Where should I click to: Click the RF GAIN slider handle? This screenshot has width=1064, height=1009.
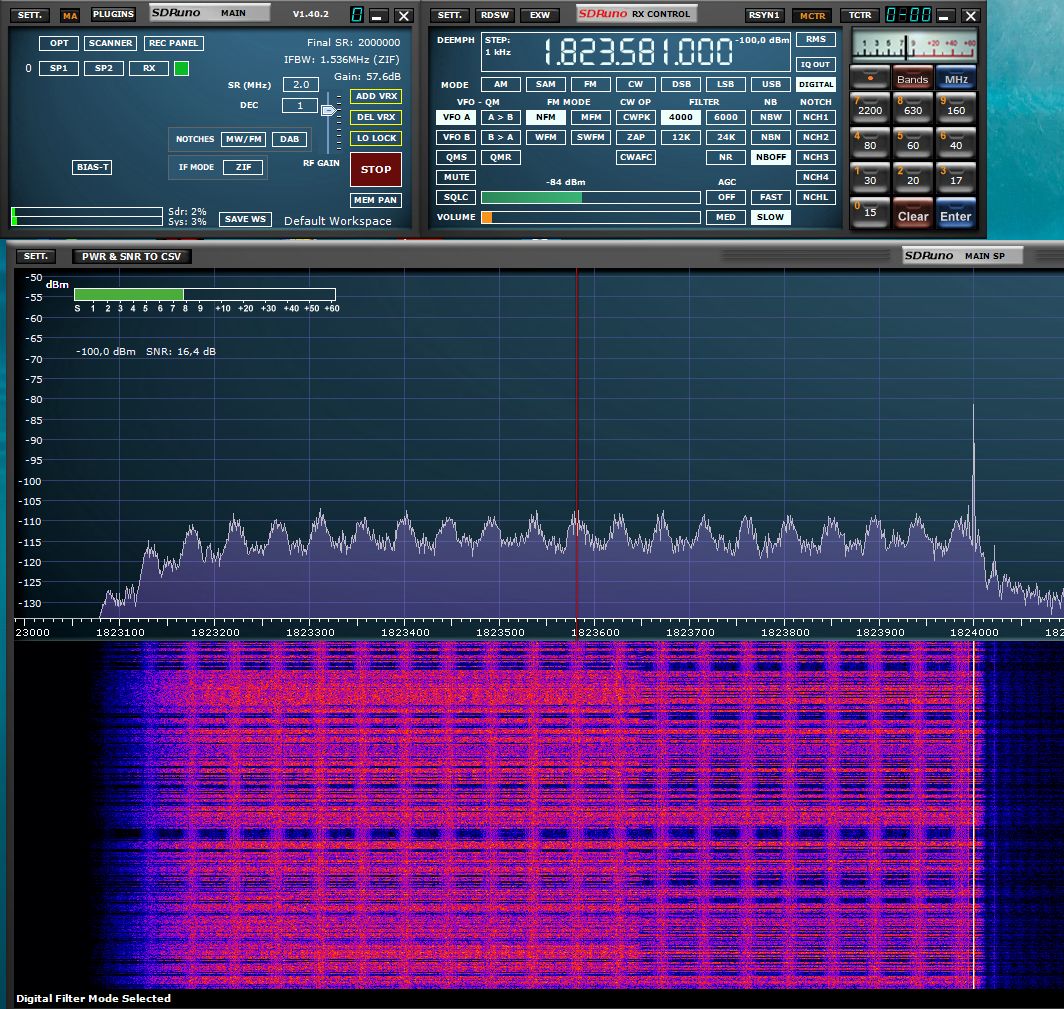(x=328, y=110)
